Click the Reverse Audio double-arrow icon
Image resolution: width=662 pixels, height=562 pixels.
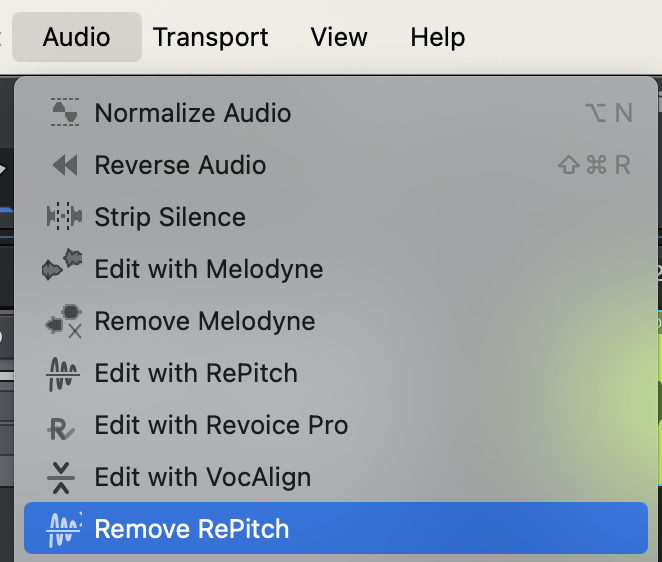[x=64, y=165]
